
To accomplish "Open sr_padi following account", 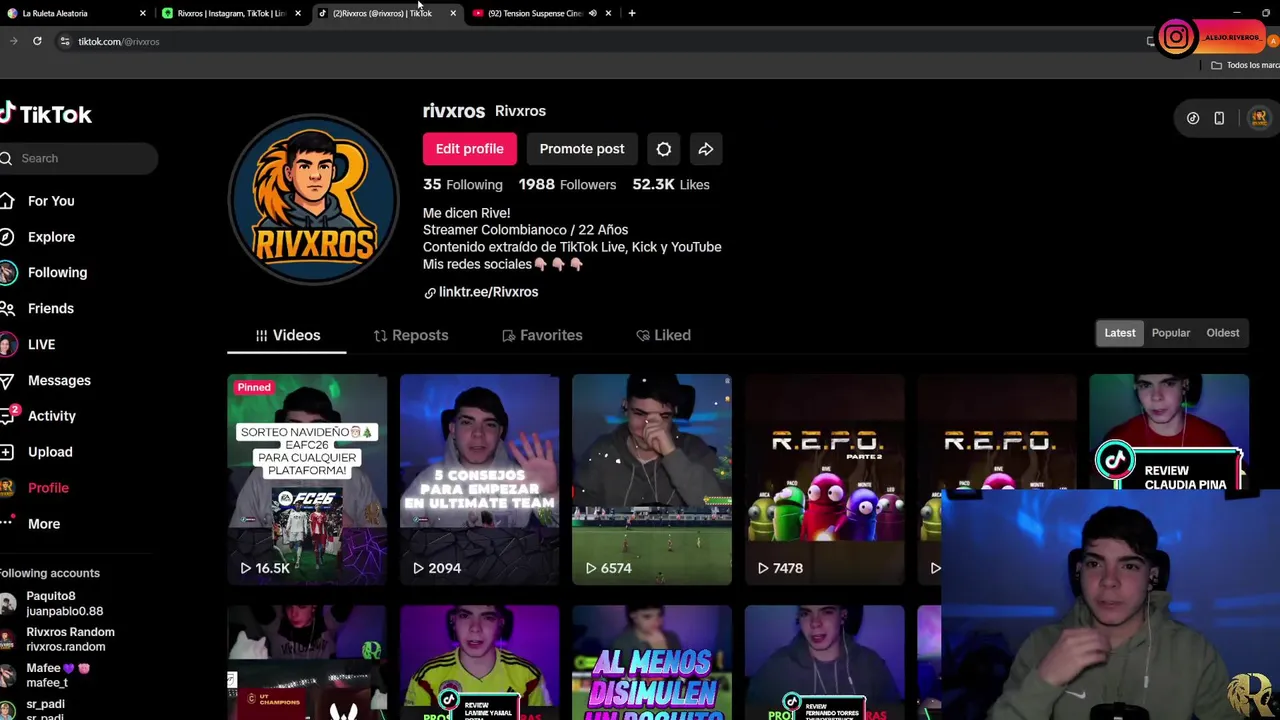I will (x=35, y=709).
